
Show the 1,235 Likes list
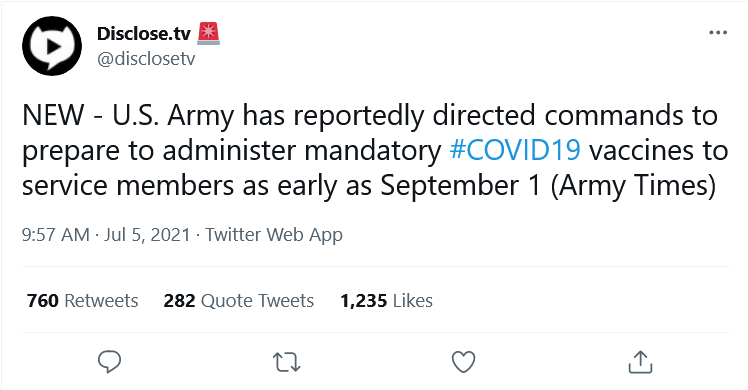click(386, 301)
